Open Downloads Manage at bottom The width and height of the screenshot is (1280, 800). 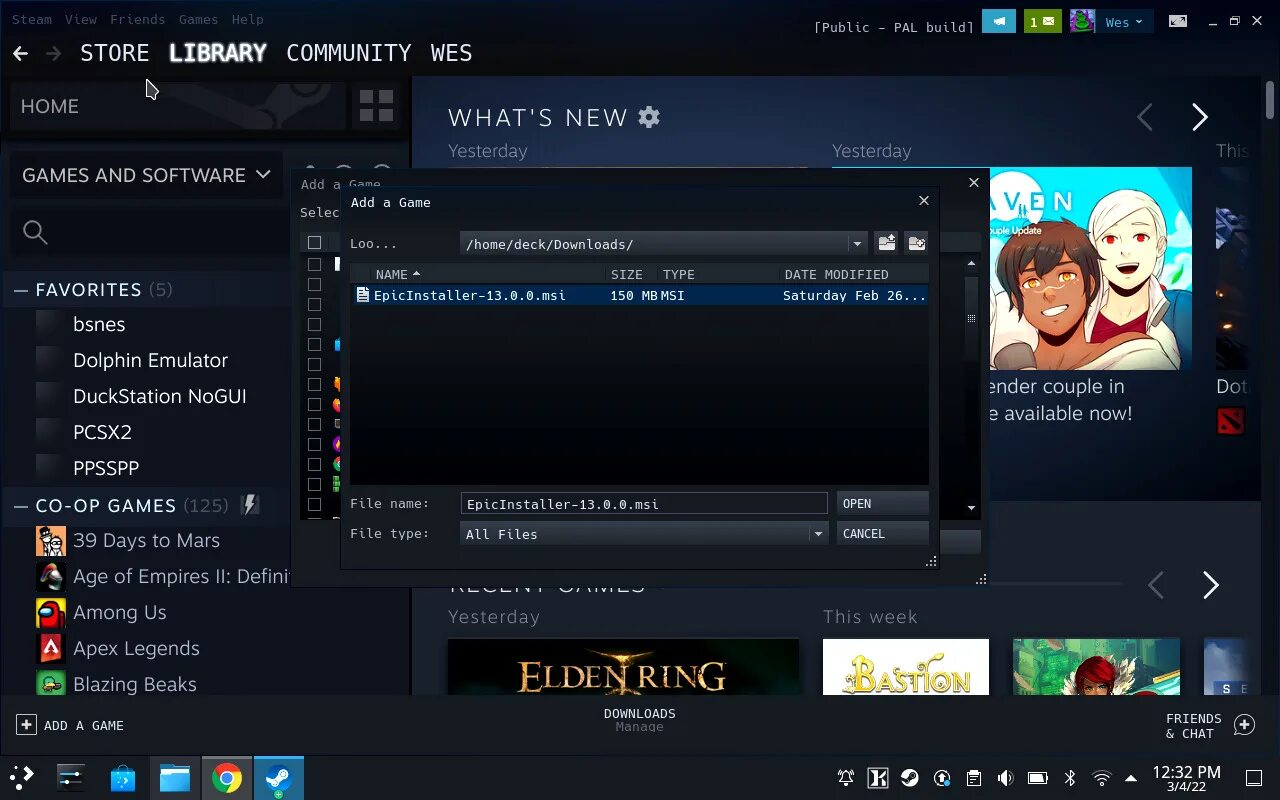640,719
